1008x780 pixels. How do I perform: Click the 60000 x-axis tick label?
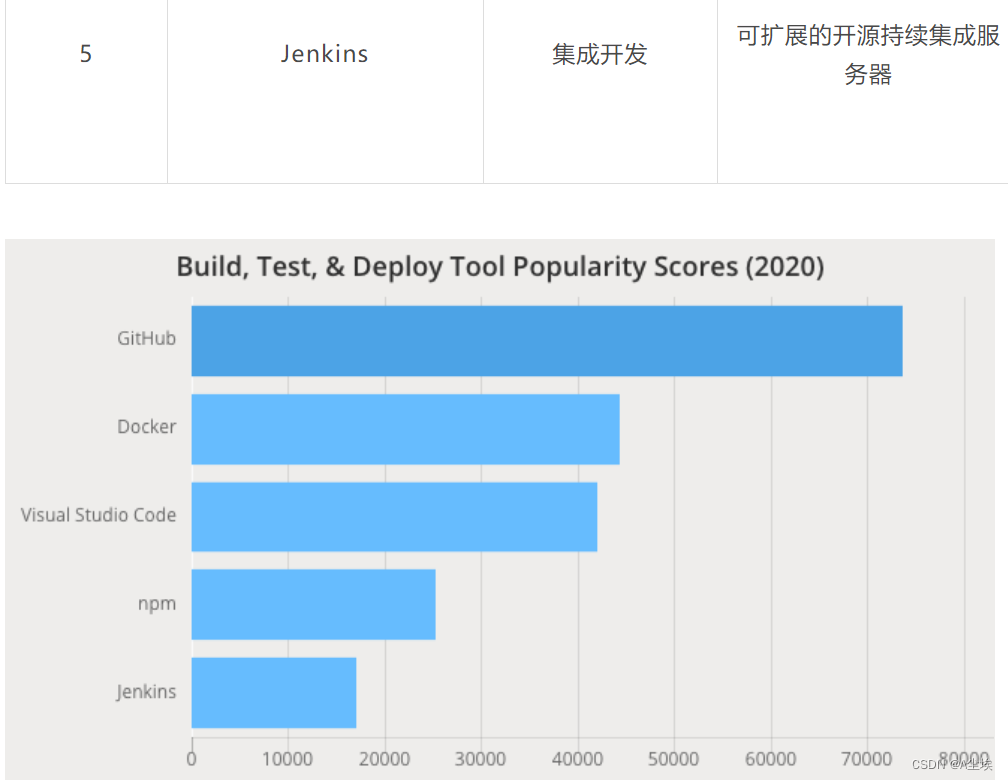point(770,759)
